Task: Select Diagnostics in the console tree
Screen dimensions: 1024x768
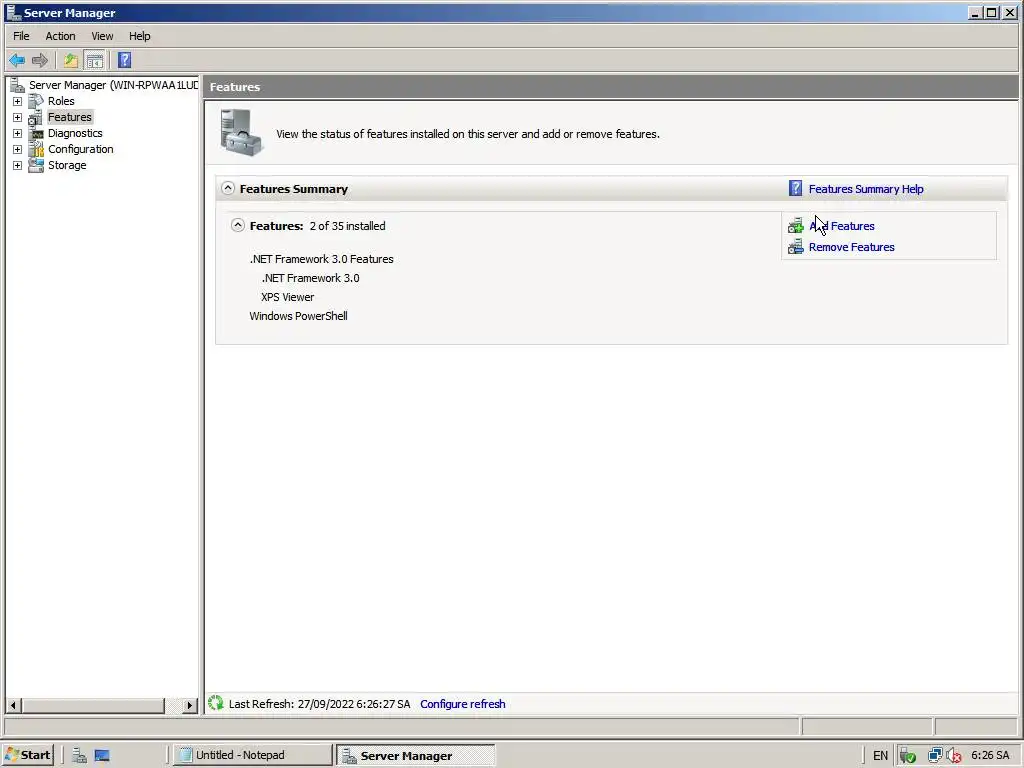Action: click(x=75, y=133)
